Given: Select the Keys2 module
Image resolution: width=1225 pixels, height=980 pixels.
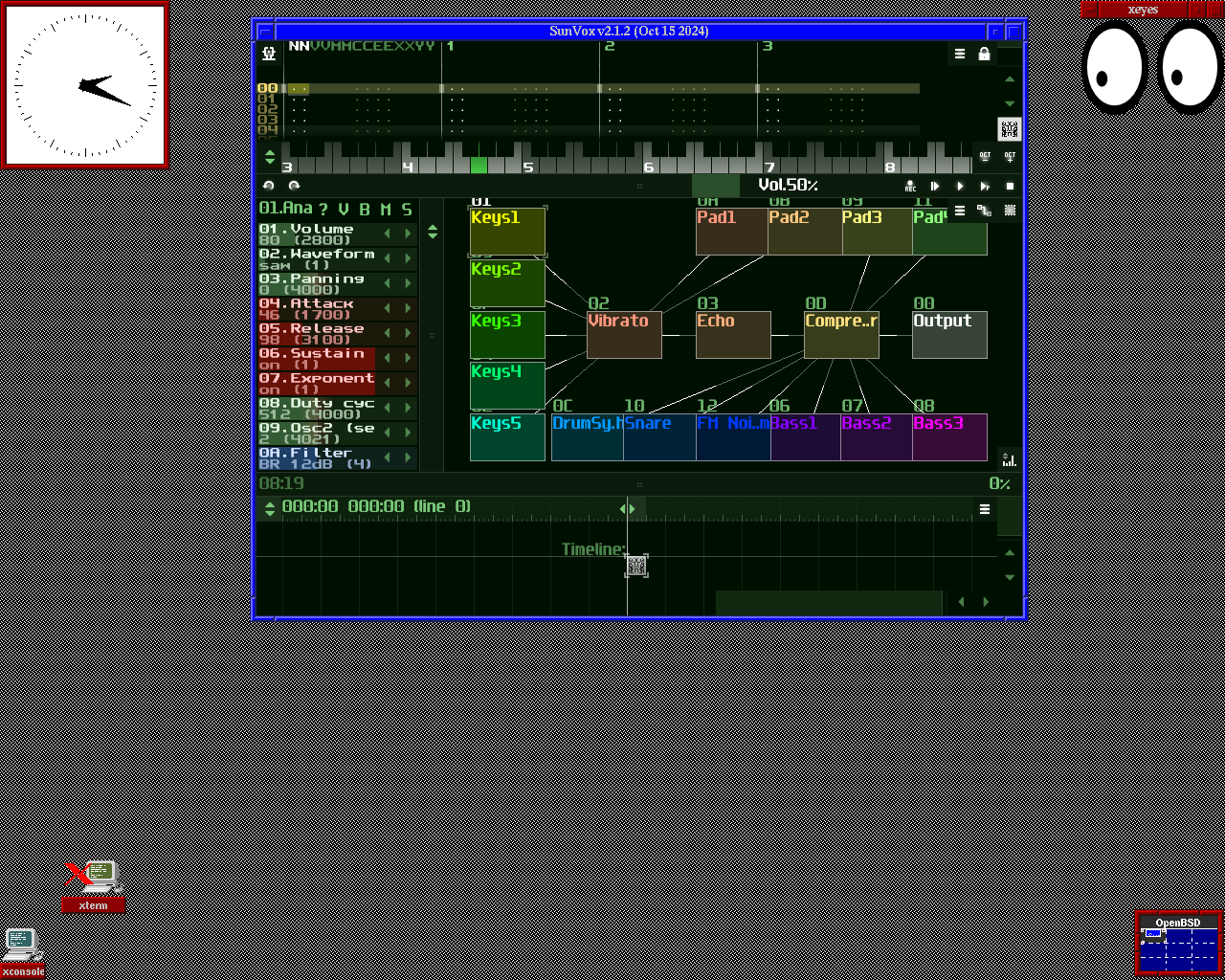Looking at the screenshot, I should pos(507,283).
